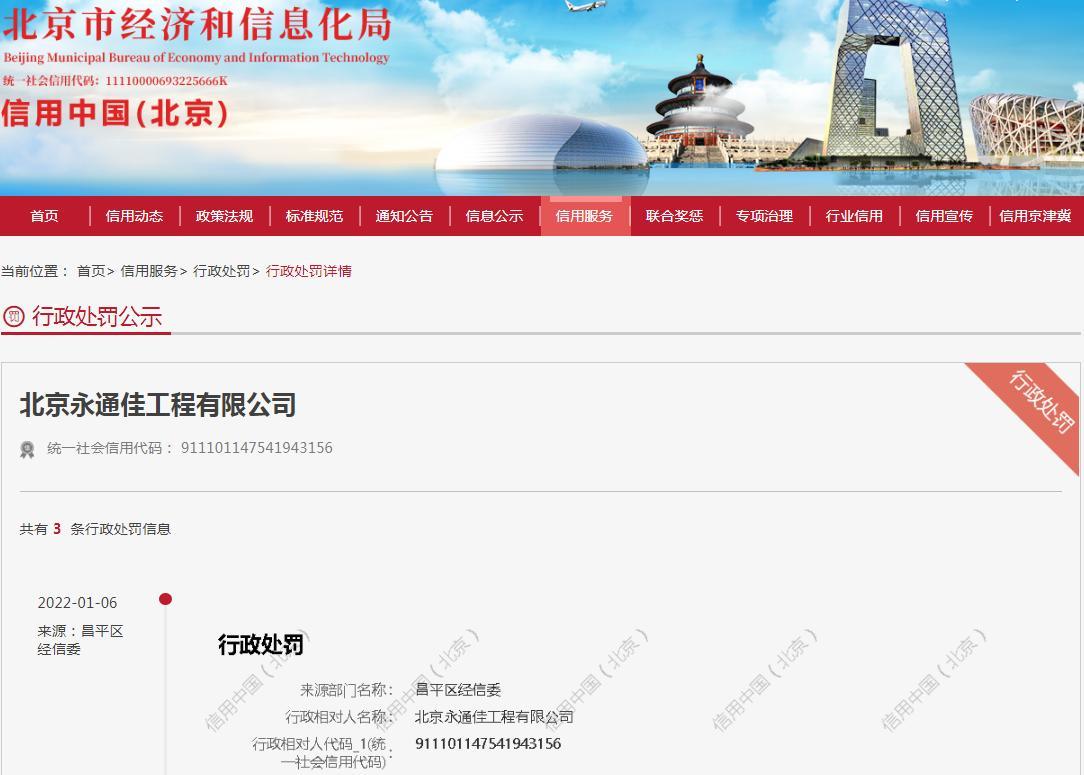
Task: Select the highlighted 信用服务 tab
Action: (x=585, y=216)
